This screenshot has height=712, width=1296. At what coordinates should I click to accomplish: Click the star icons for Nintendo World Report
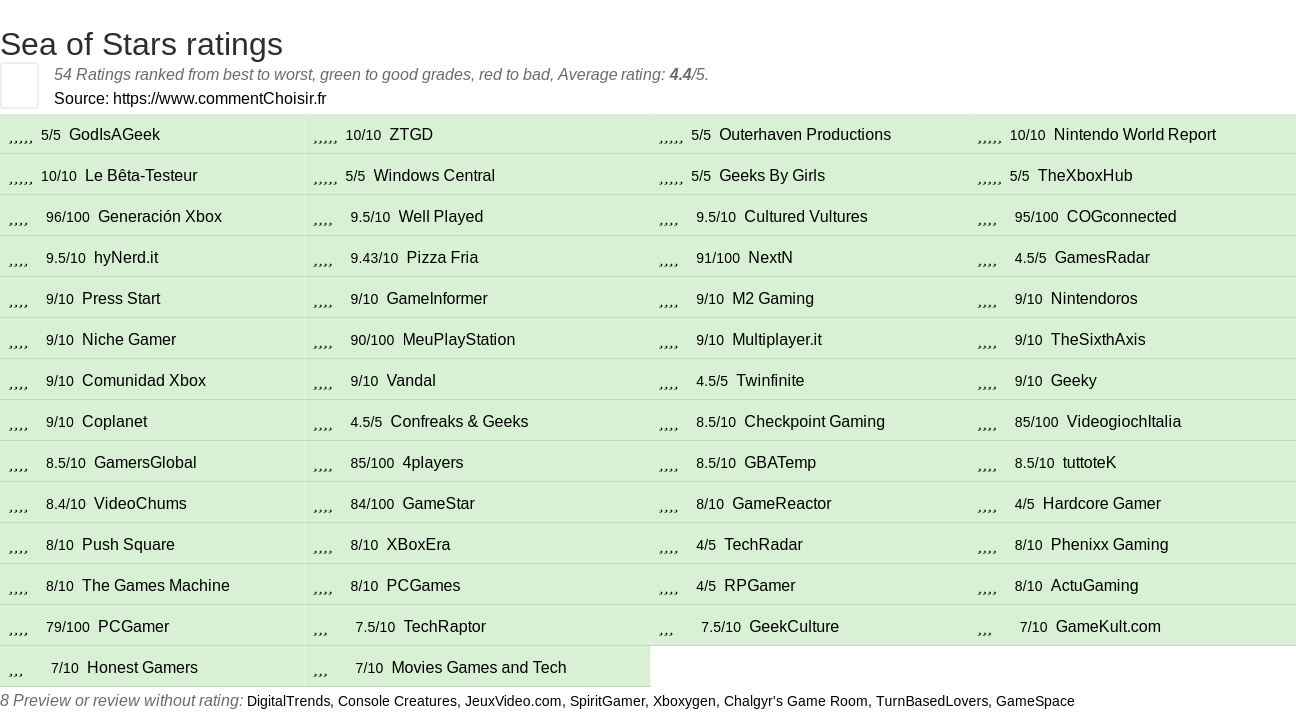[990, 135]
